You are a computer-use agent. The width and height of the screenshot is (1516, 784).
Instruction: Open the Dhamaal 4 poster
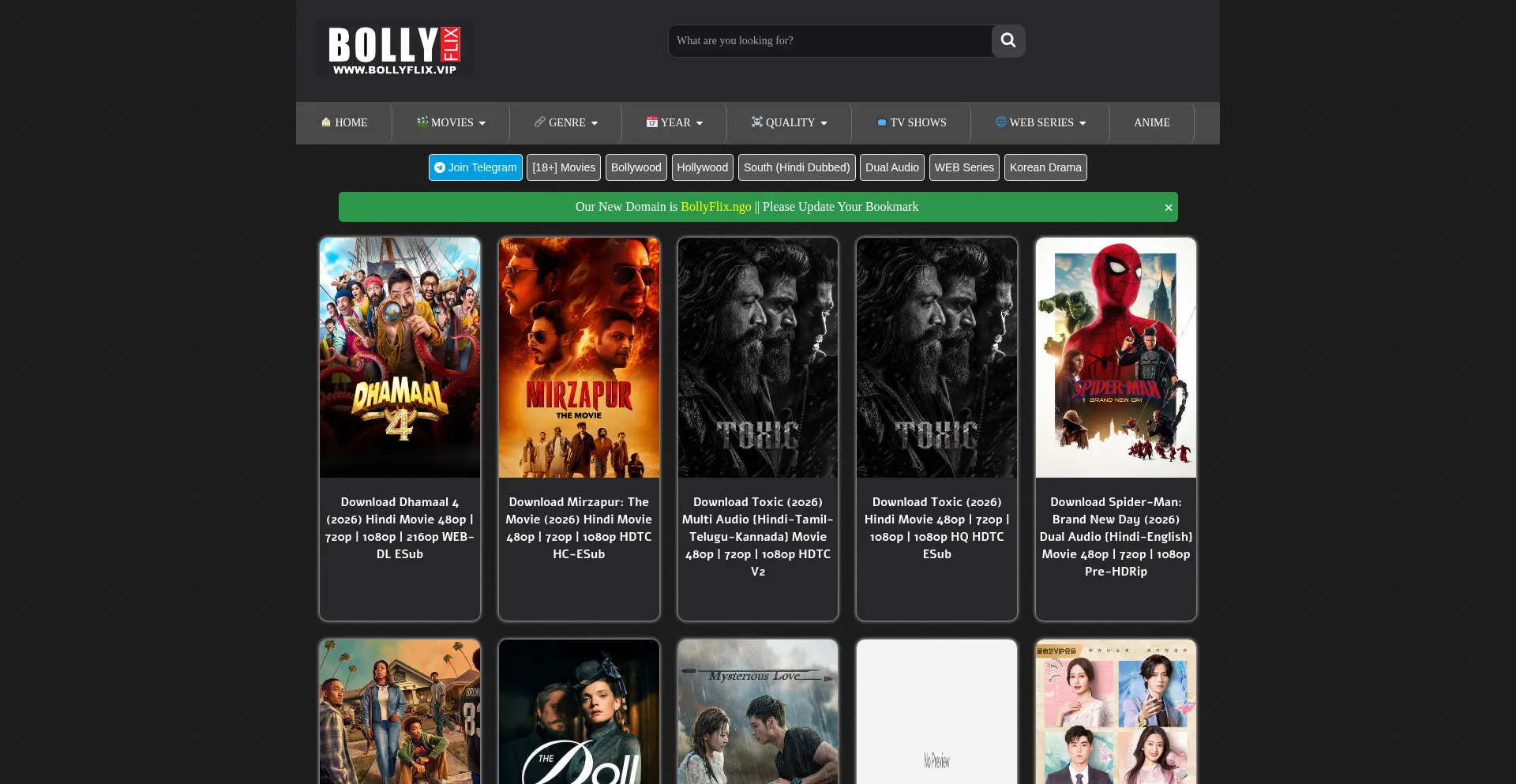[400, 358]
